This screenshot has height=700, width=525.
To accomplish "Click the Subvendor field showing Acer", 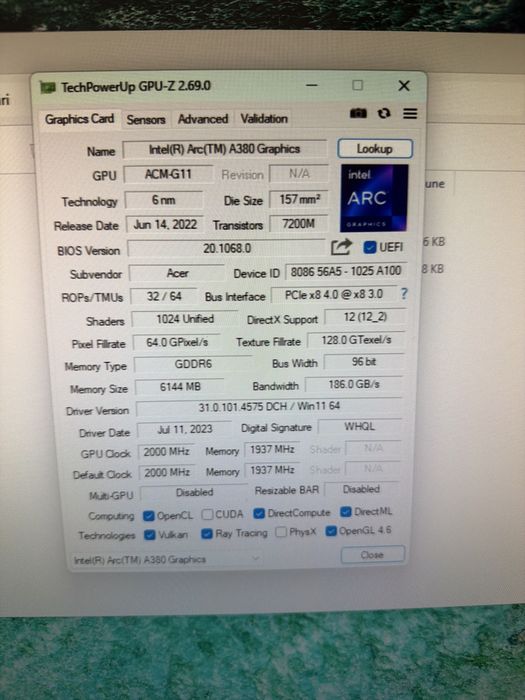I will tap(177, 273).
